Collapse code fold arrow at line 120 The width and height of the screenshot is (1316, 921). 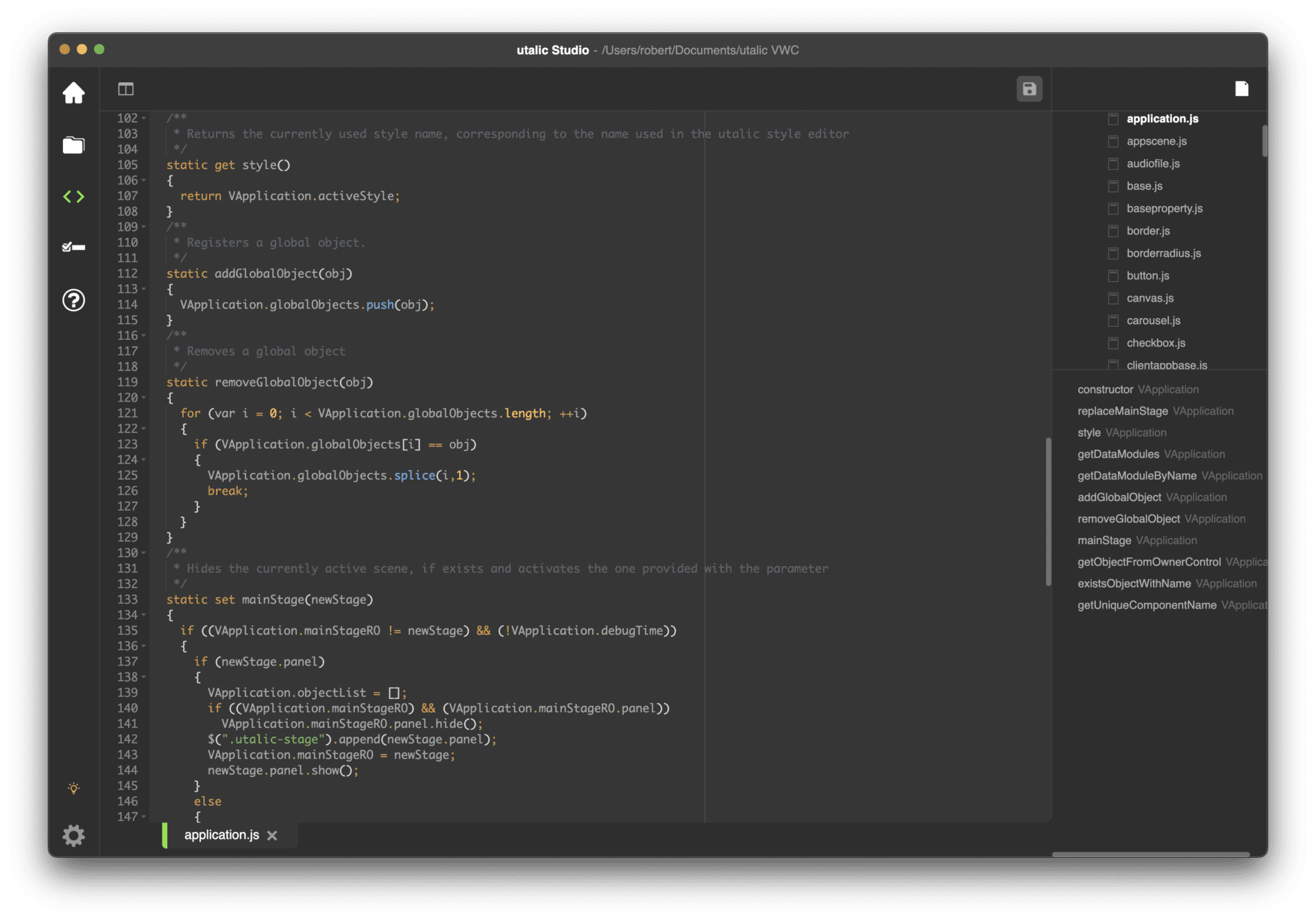(x=144, y=398)
